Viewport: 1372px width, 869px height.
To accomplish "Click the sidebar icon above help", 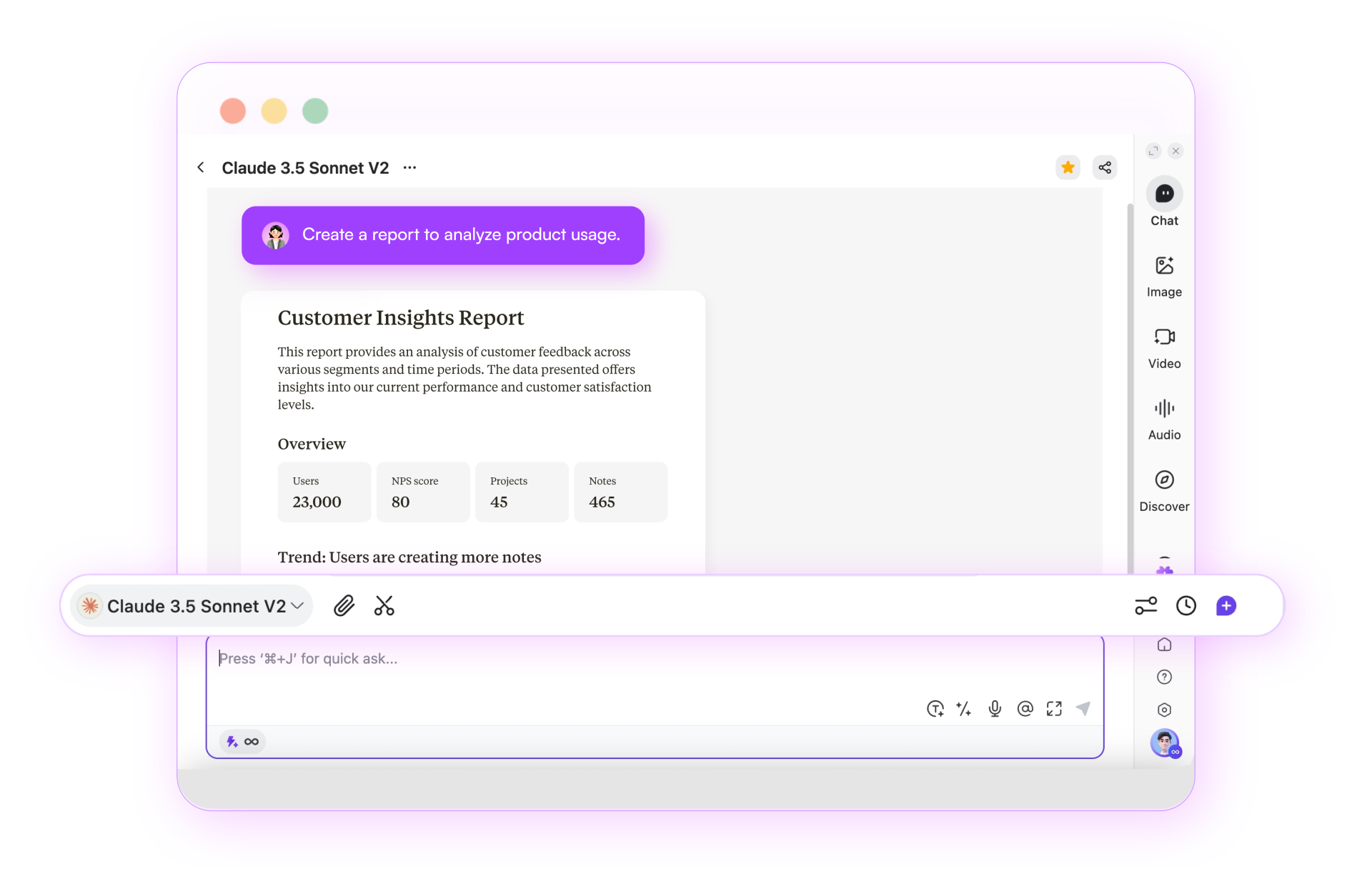I will click(x=1164, y=645).
